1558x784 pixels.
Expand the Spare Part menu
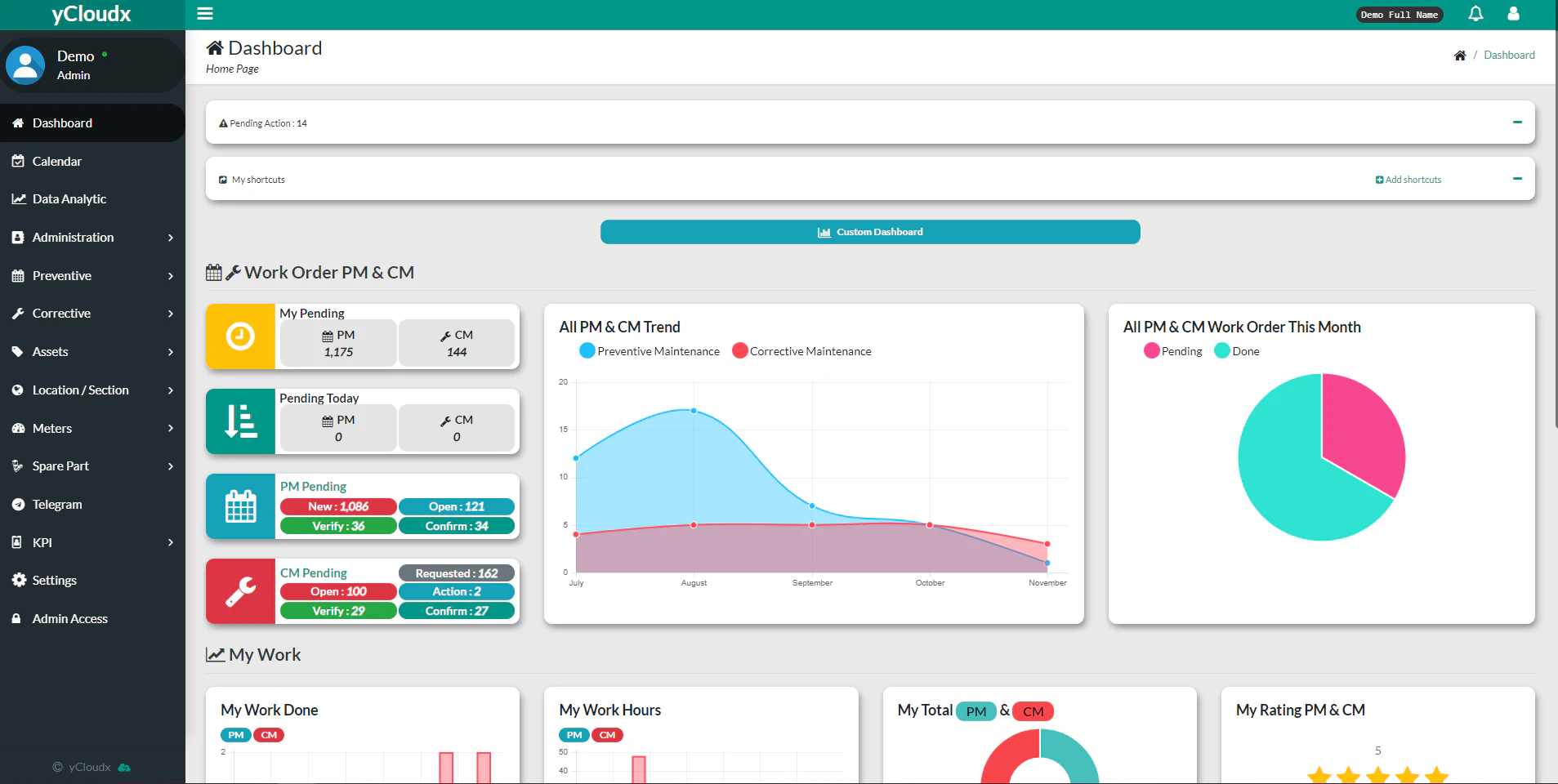pyautogui.click(x=60, y=465)
